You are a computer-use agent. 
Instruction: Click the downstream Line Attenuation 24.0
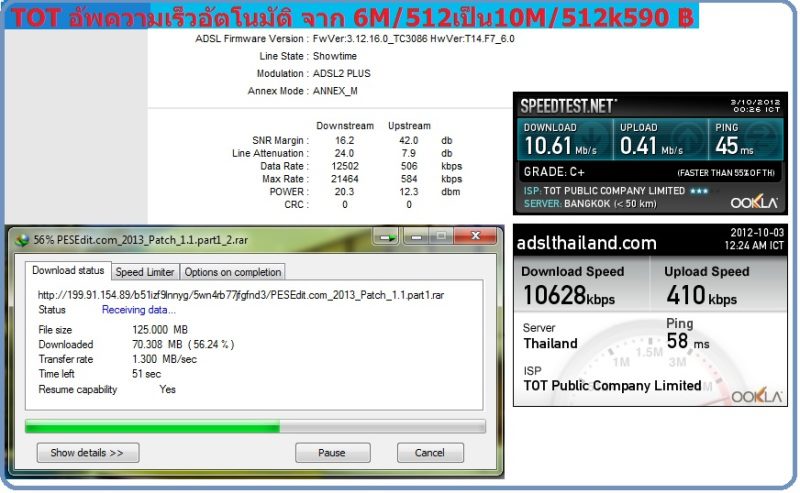[x=344, y=153]
